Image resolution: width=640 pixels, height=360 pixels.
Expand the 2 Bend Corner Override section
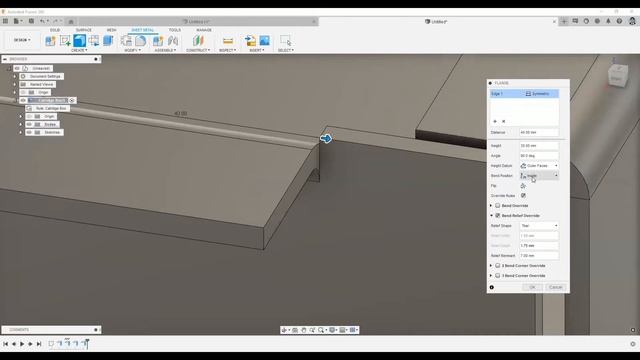pyautogui.click(x=491, y=265)
